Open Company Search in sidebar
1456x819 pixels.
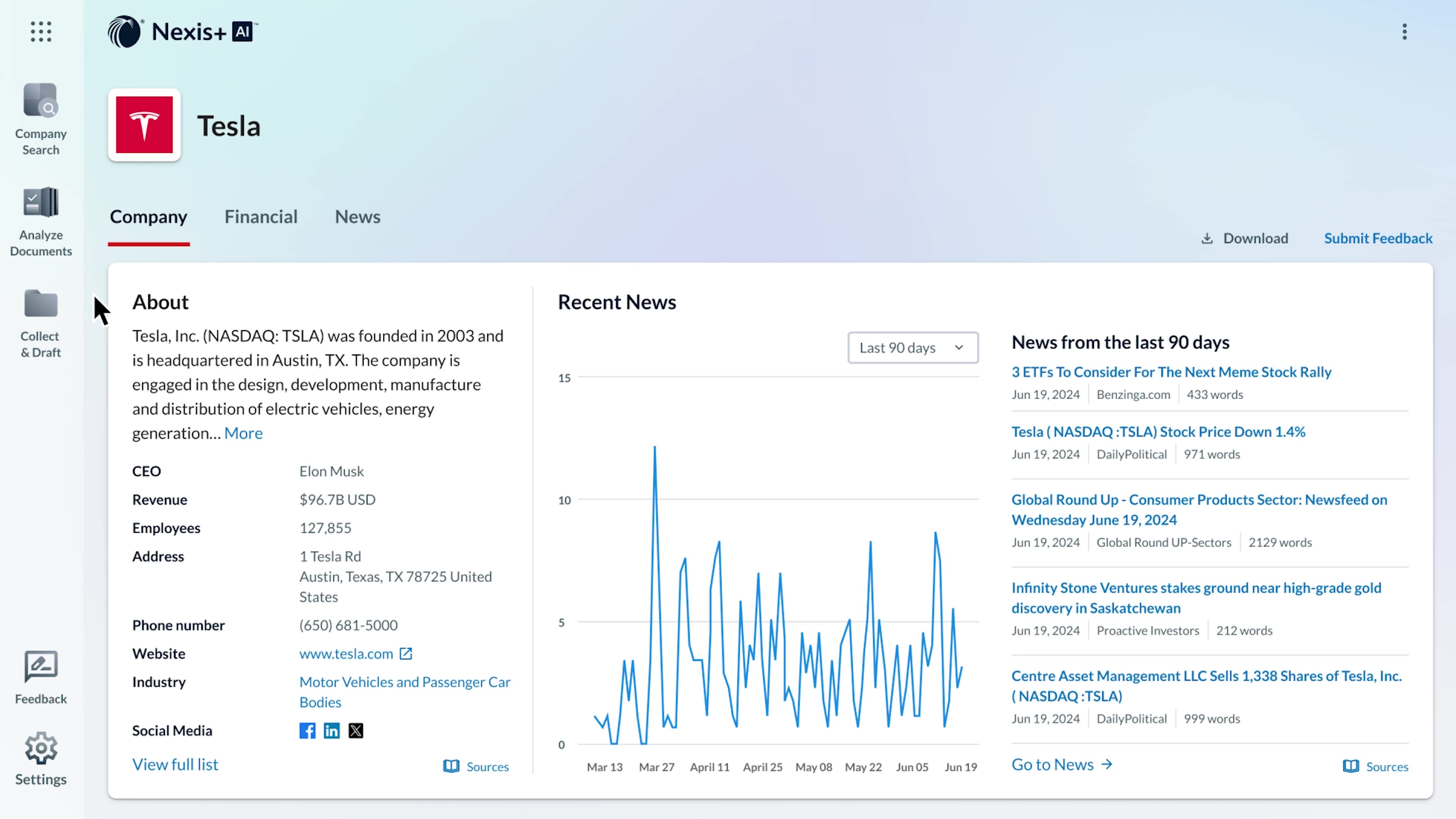(x=41, y=119)
